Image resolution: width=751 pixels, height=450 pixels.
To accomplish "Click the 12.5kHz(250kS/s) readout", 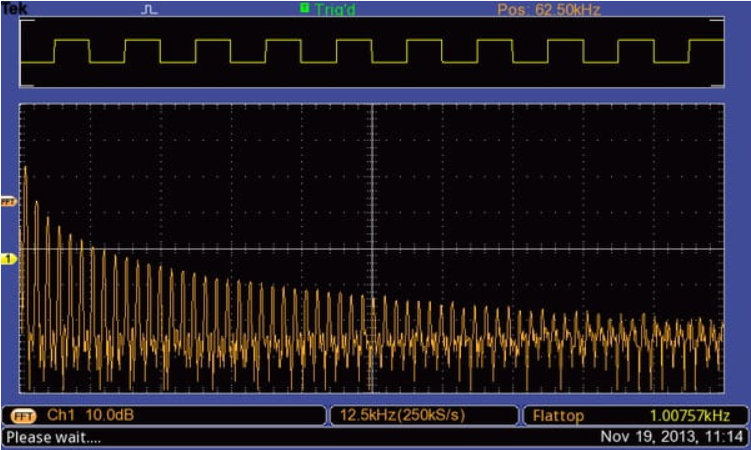I will (x=402, y=415).
